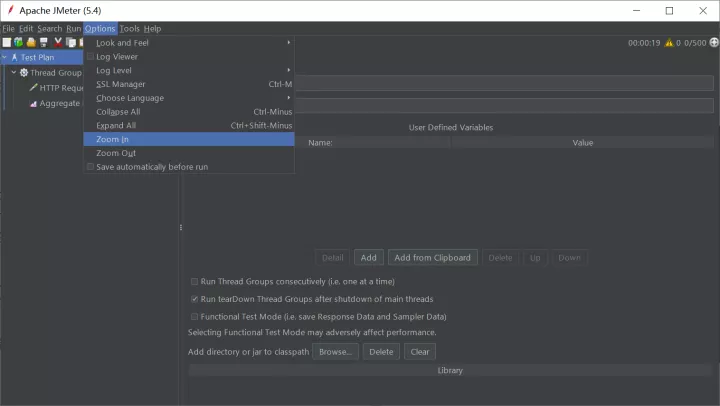Choose Collapse All menu entry
Viewport: 720px width, 406px height.
pos(189,112)
